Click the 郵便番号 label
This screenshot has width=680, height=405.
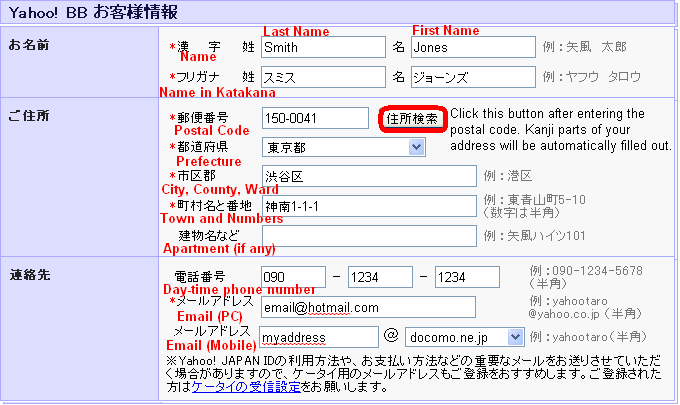point(203,118)
